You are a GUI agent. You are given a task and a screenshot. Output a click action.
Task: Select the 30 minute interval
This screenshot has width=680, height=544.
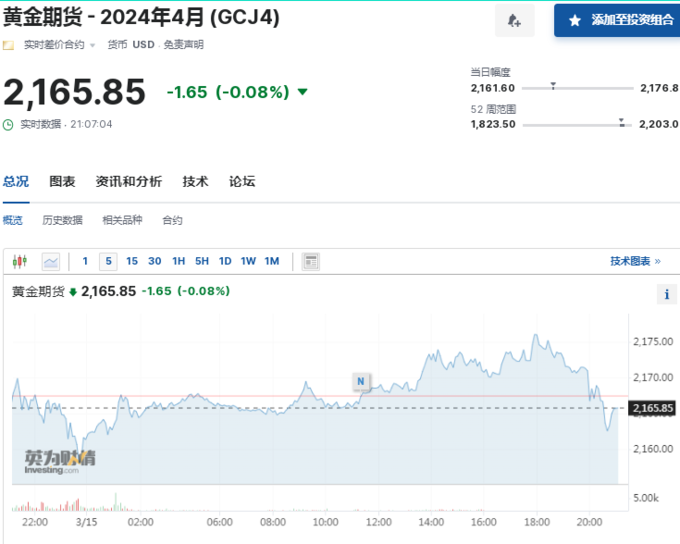pos(155,261)
